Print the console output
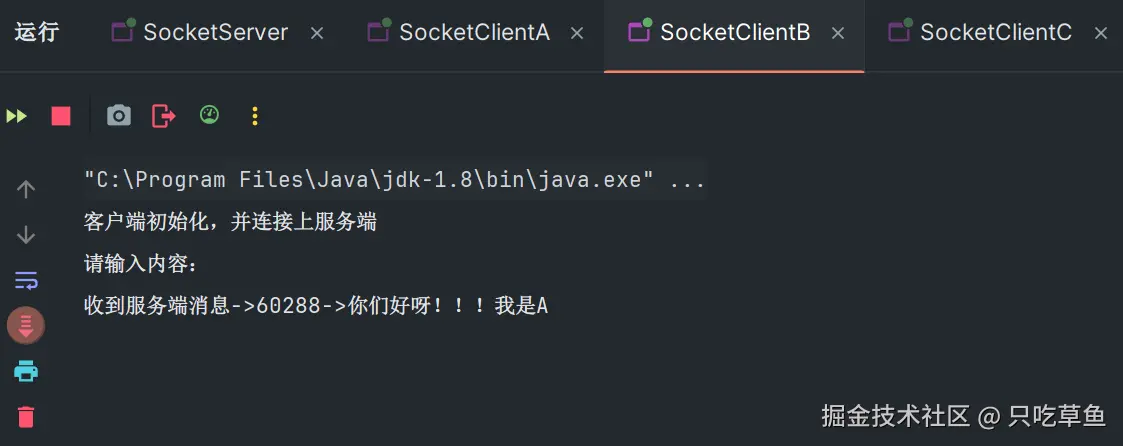Screen dimensions: 1123x446 pos(26,371)
